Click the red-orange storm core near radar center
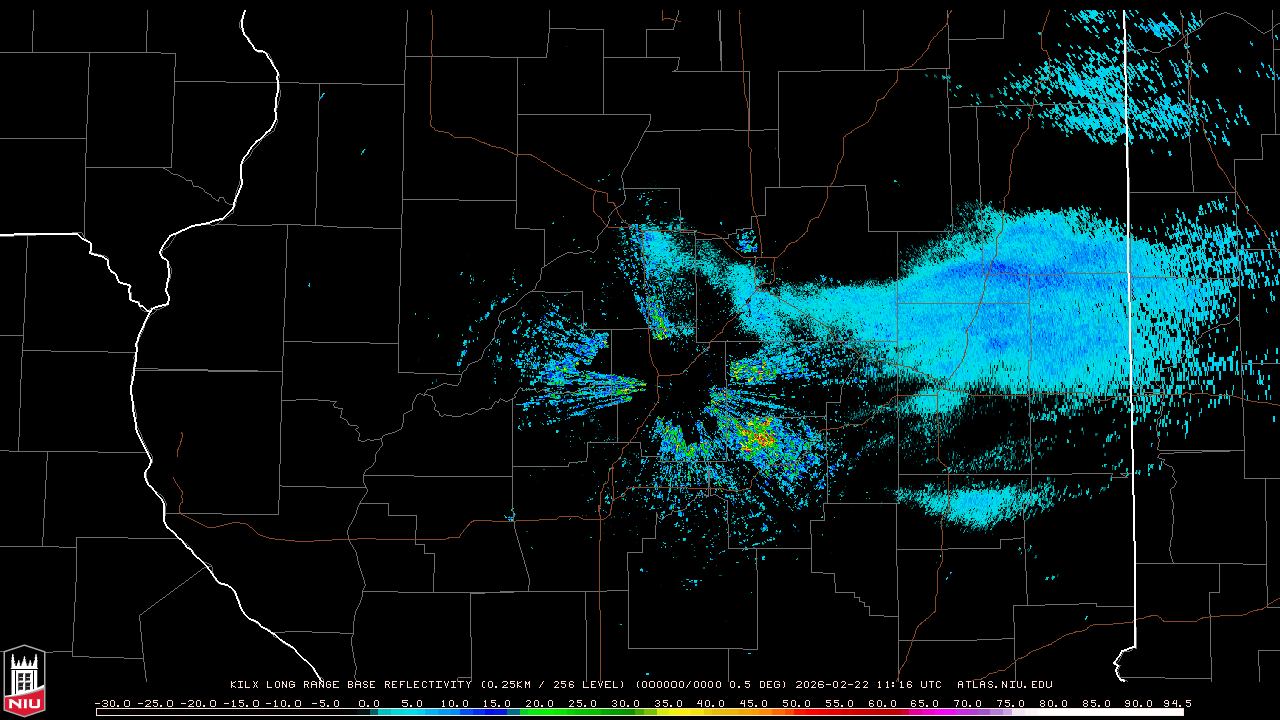Screen dimensions: 1280x720 click(x=760, y=436)
